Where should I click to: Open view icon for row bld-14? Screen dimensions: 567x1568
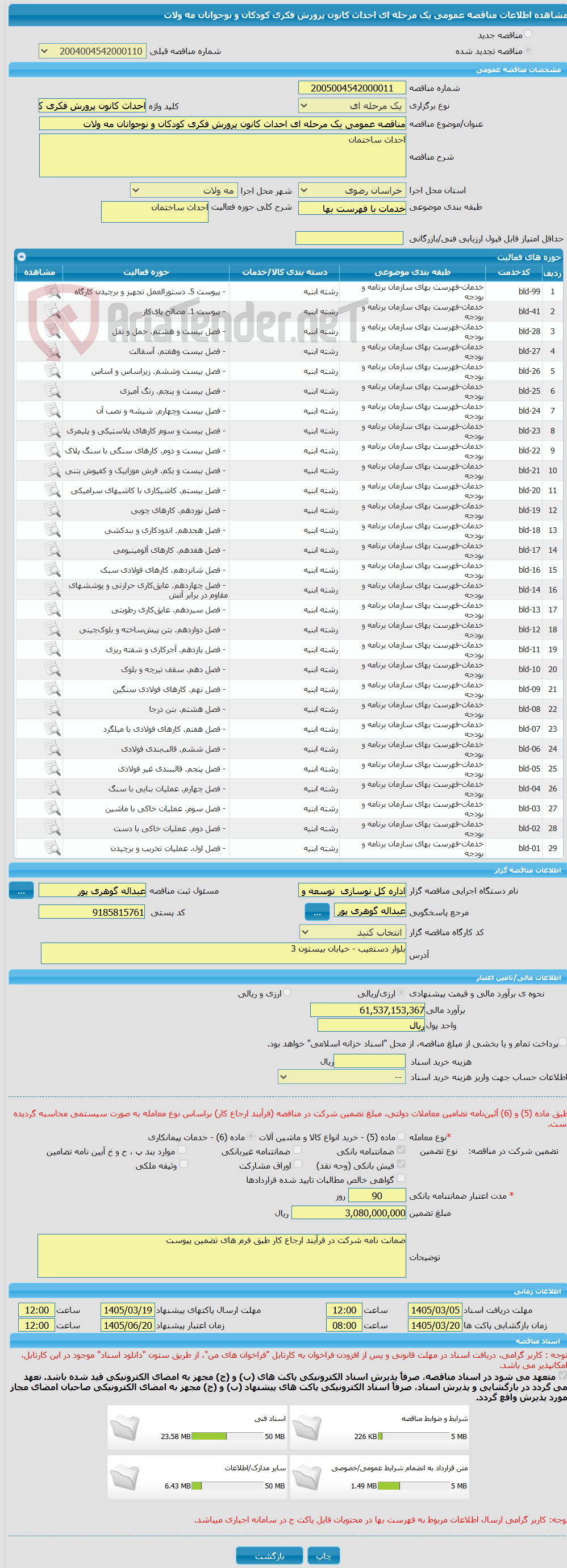point(52,590)
